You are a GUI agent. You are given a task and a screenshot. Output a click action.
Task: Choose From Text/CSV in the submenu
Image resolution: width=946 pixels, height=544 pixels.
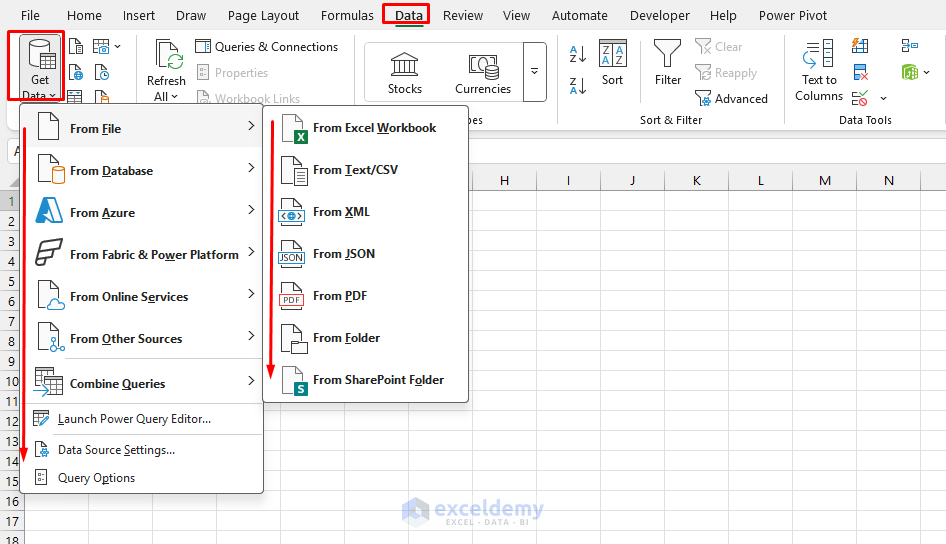tap(366, 170)
